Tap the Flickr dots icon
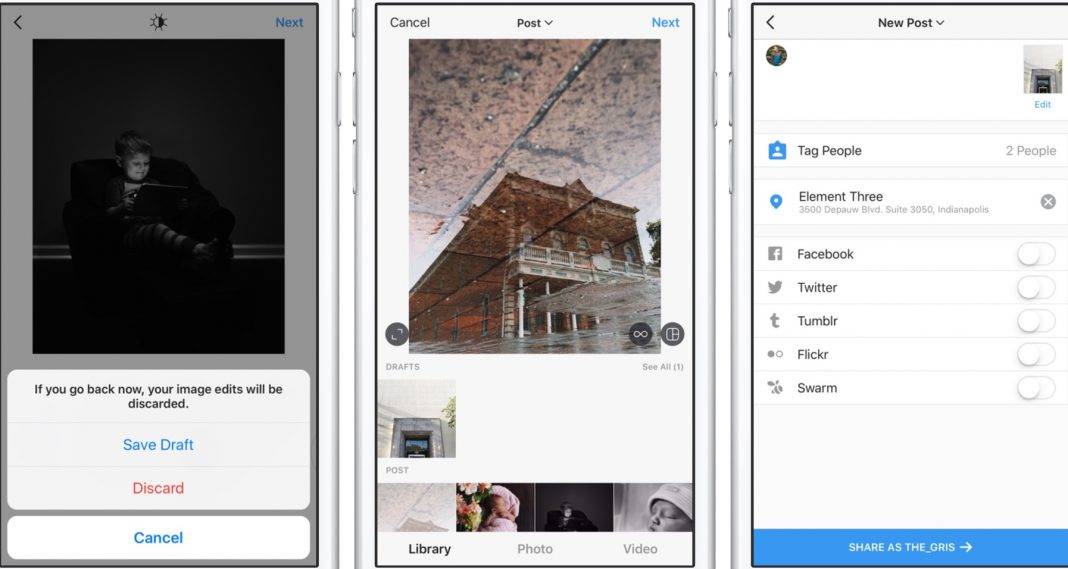The image size is (1068, 569). coord(775,354)
